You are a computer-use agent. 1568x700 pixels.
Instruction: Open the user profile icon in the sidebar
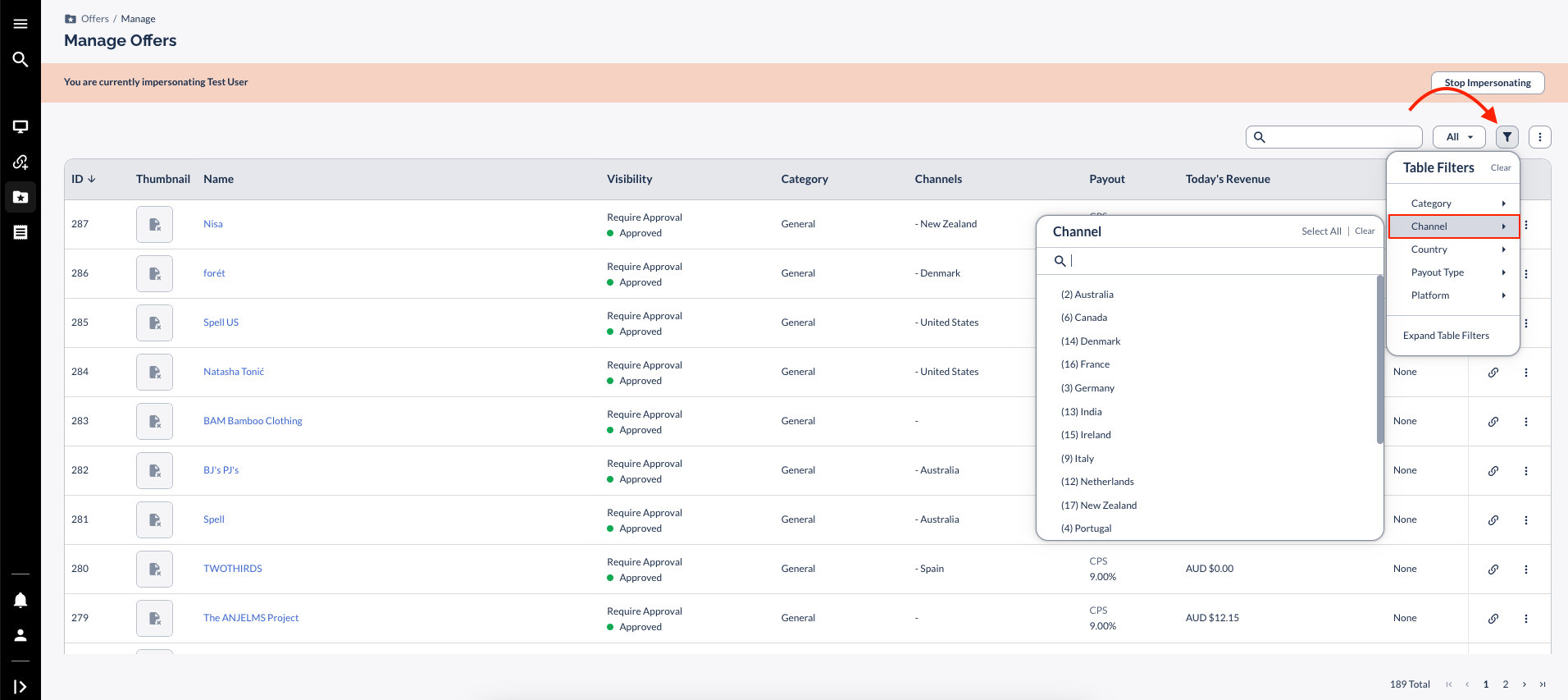(x=21, y=635)
